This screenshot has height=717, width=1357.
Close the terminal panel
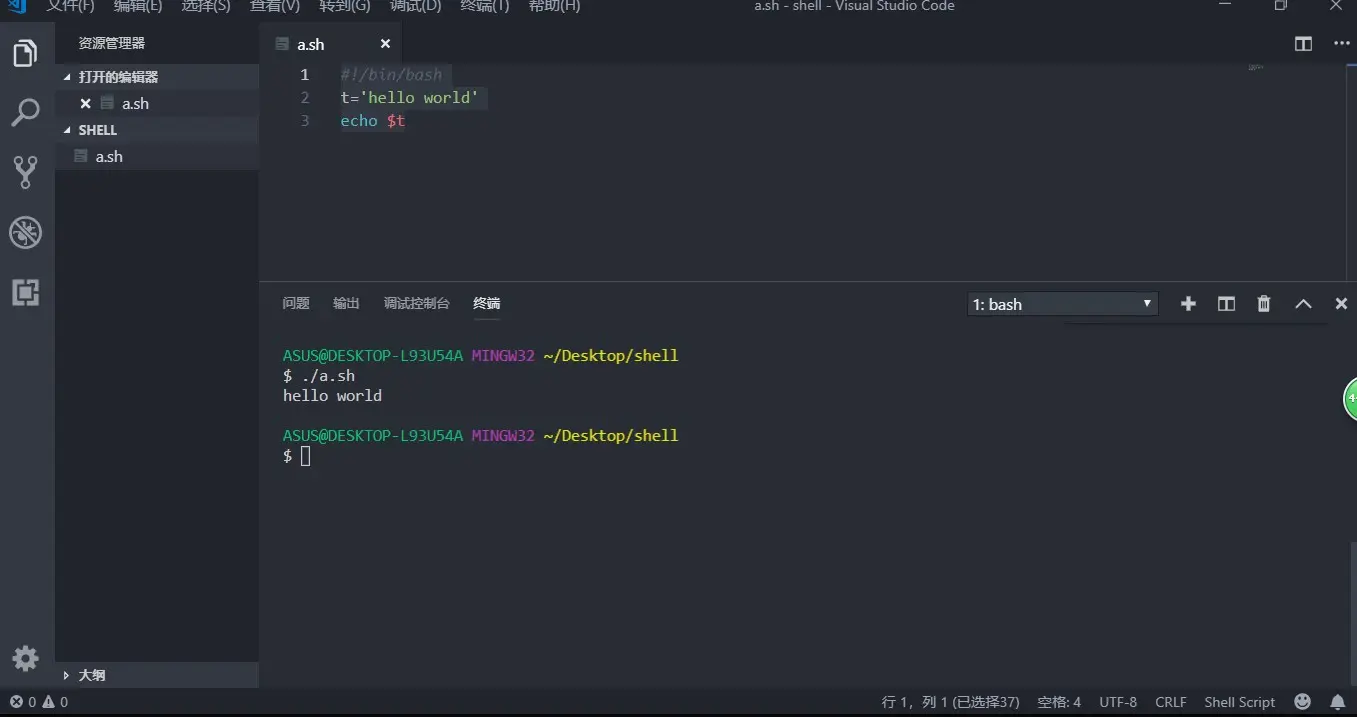point(1341,304)
